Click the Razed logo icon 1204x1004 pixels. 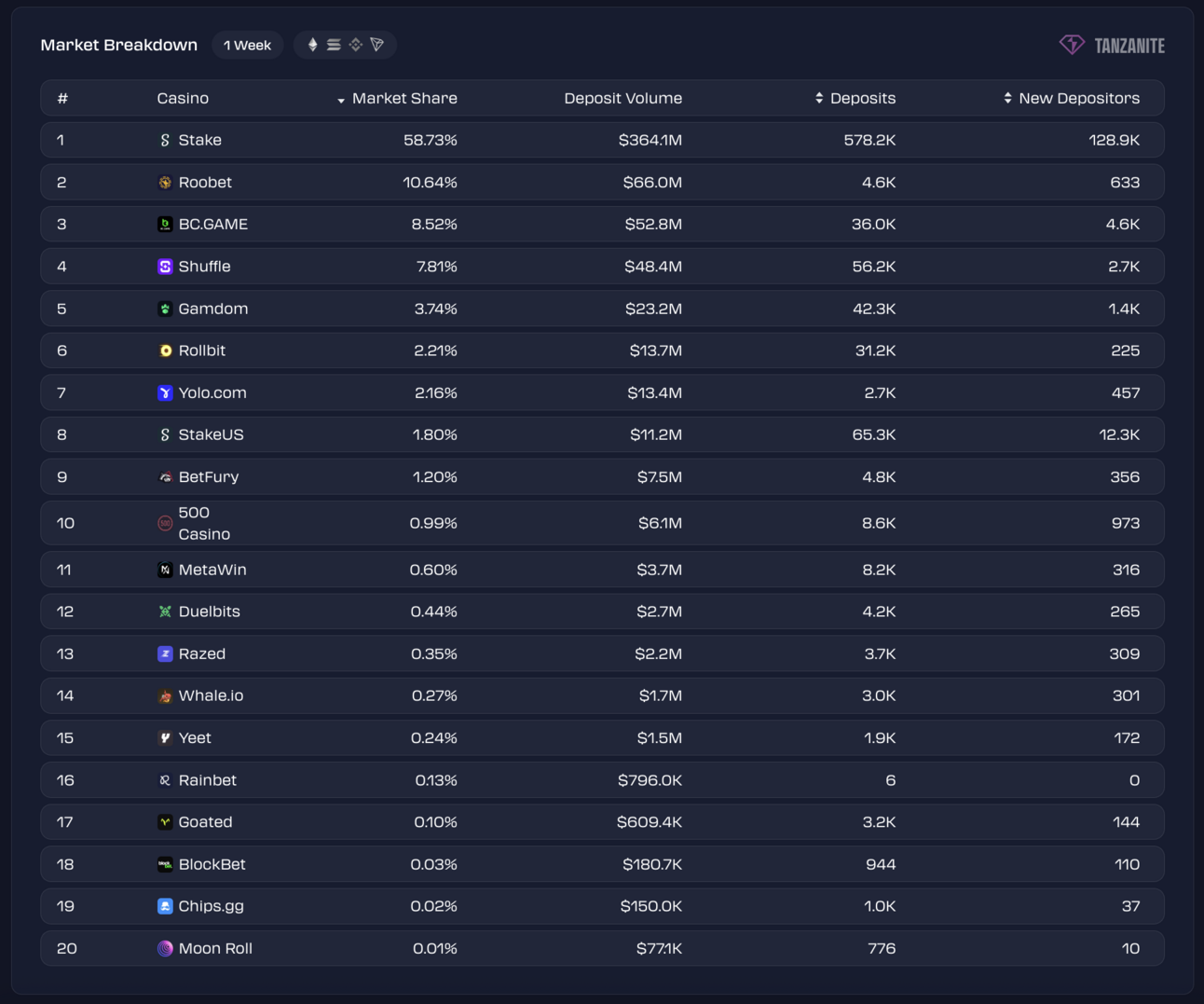[x=165, y=653]
